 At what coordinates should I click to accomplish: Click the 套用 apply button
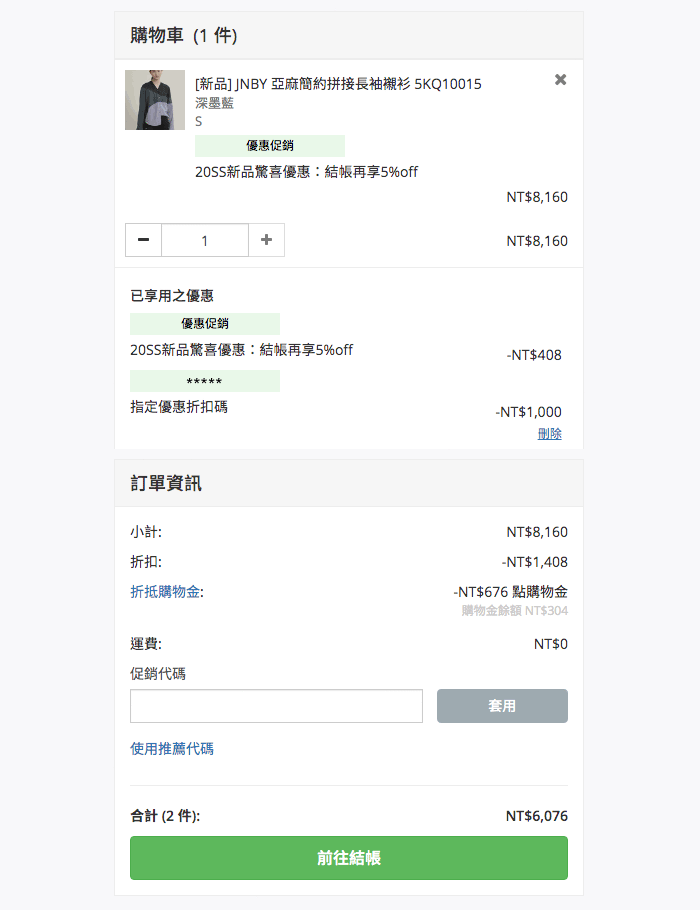pyautogui.click(x=502, y=706)
